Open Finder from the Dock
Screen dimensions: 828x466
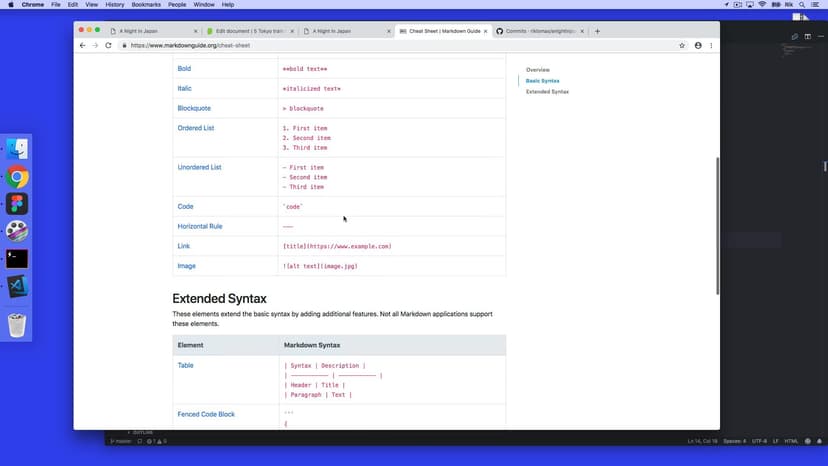pyautogui.click(x=17, y=150)
